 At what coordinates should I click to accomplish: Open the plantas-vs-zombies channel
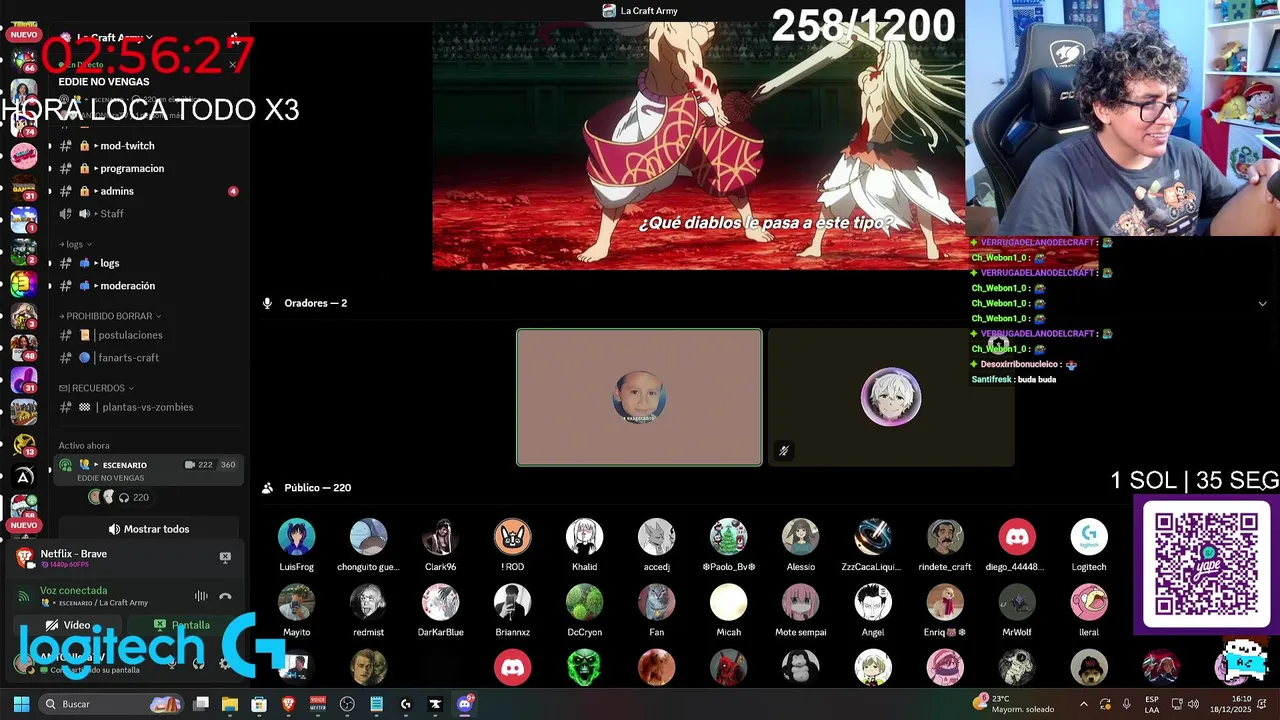click(147, 407)
